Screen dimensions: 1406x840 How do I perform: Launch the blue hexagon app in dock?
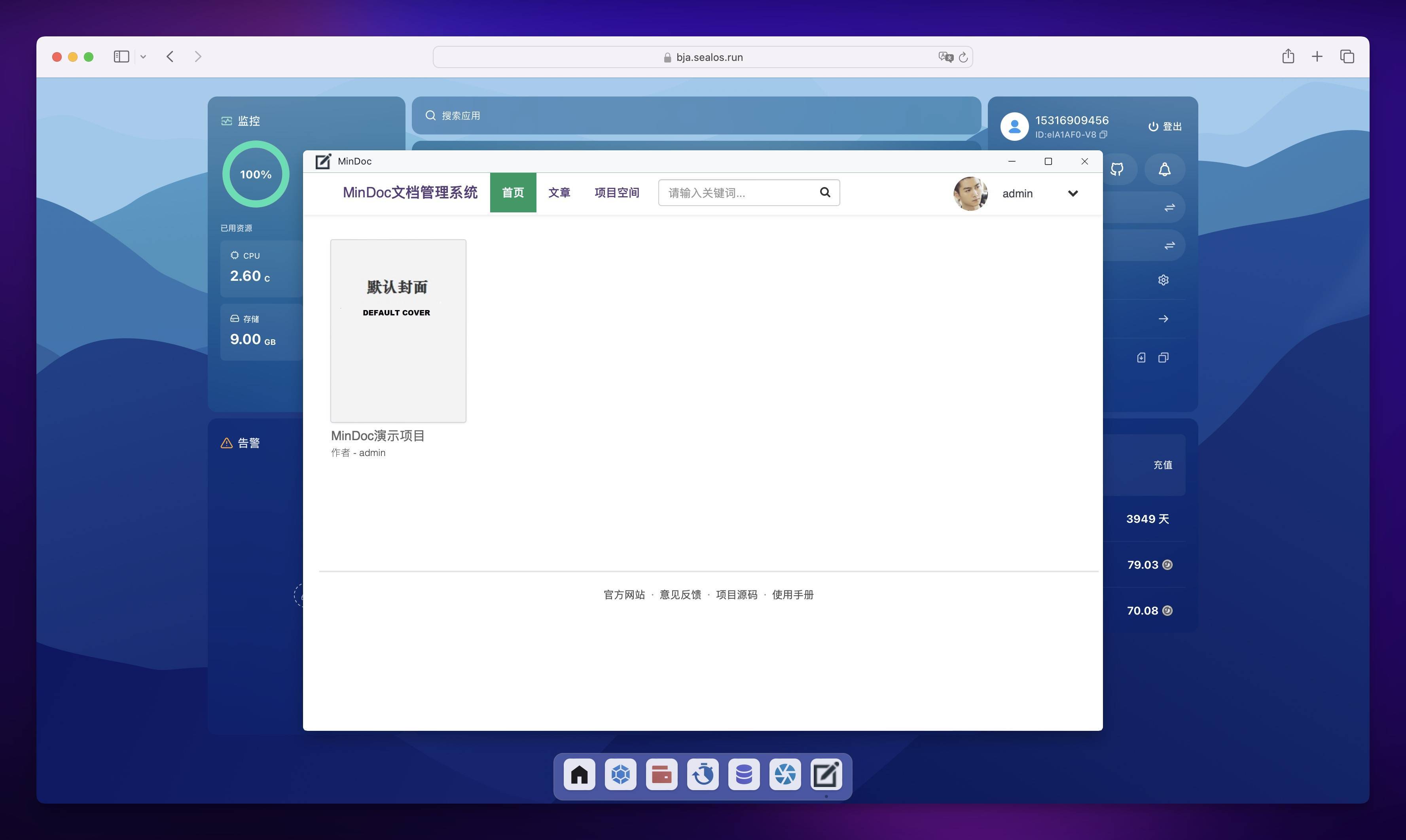pyautogui.click(x=621, y=774)
